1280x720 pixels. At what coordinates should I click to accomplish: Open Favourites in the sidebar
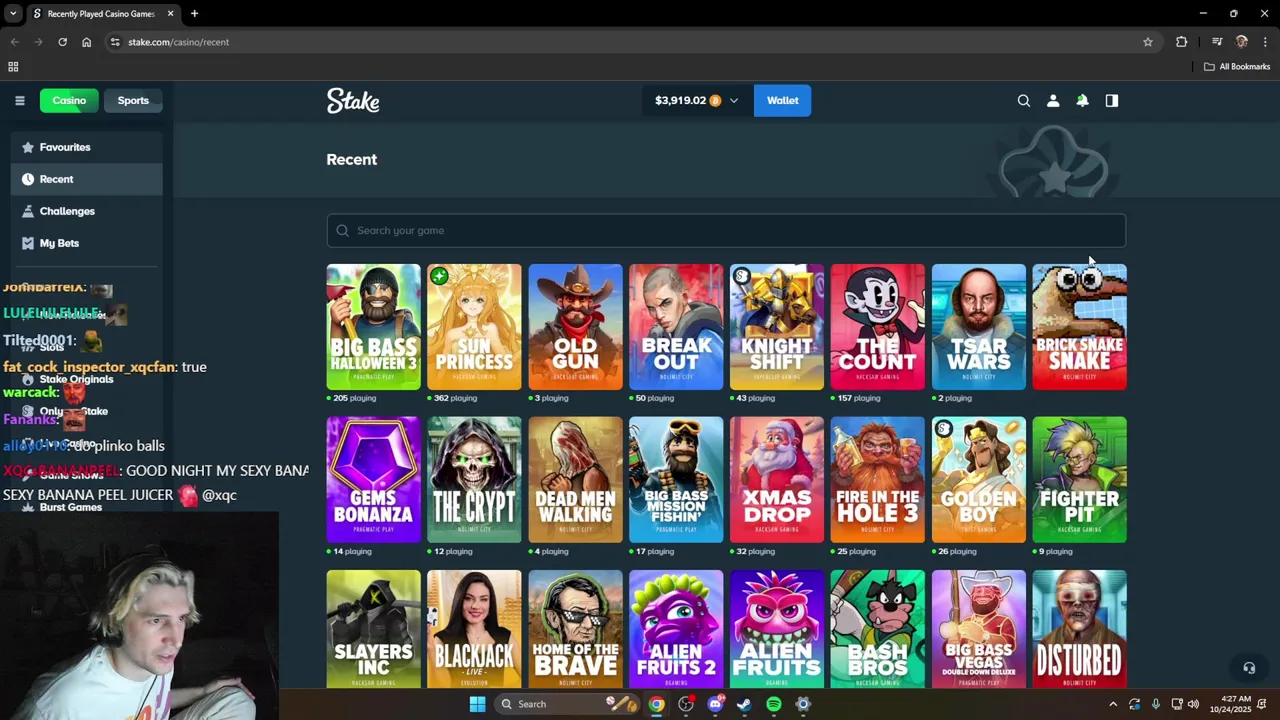tap(87, 147)
